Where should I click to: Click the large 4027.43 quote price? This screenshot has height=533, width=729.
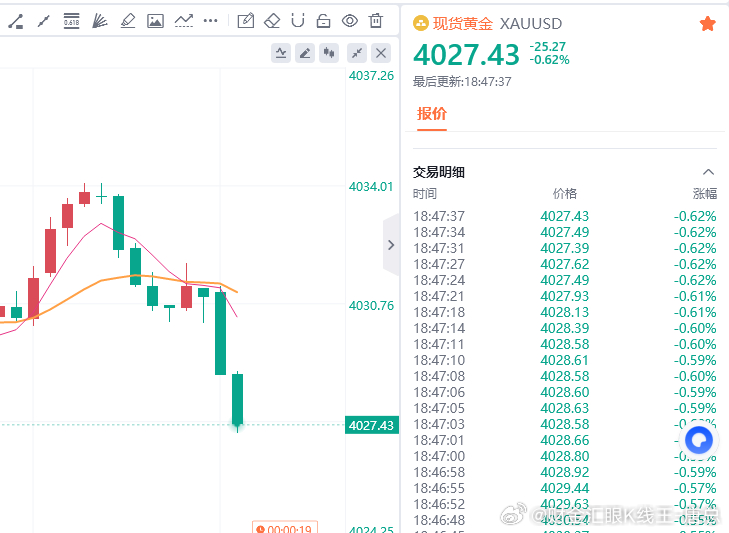tap(466, 55)
